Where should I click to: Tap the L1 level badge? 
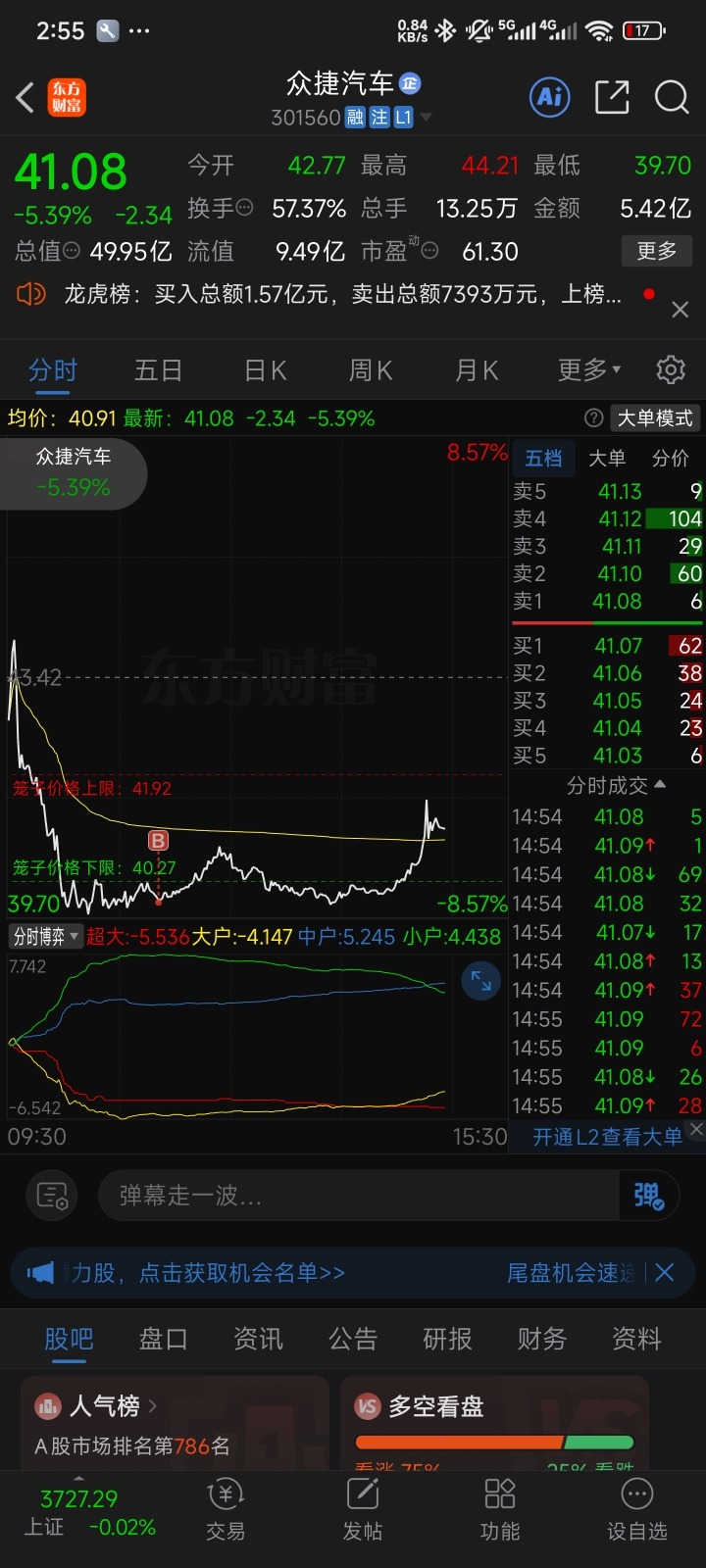pyautogui.click(x=403, y=118)
